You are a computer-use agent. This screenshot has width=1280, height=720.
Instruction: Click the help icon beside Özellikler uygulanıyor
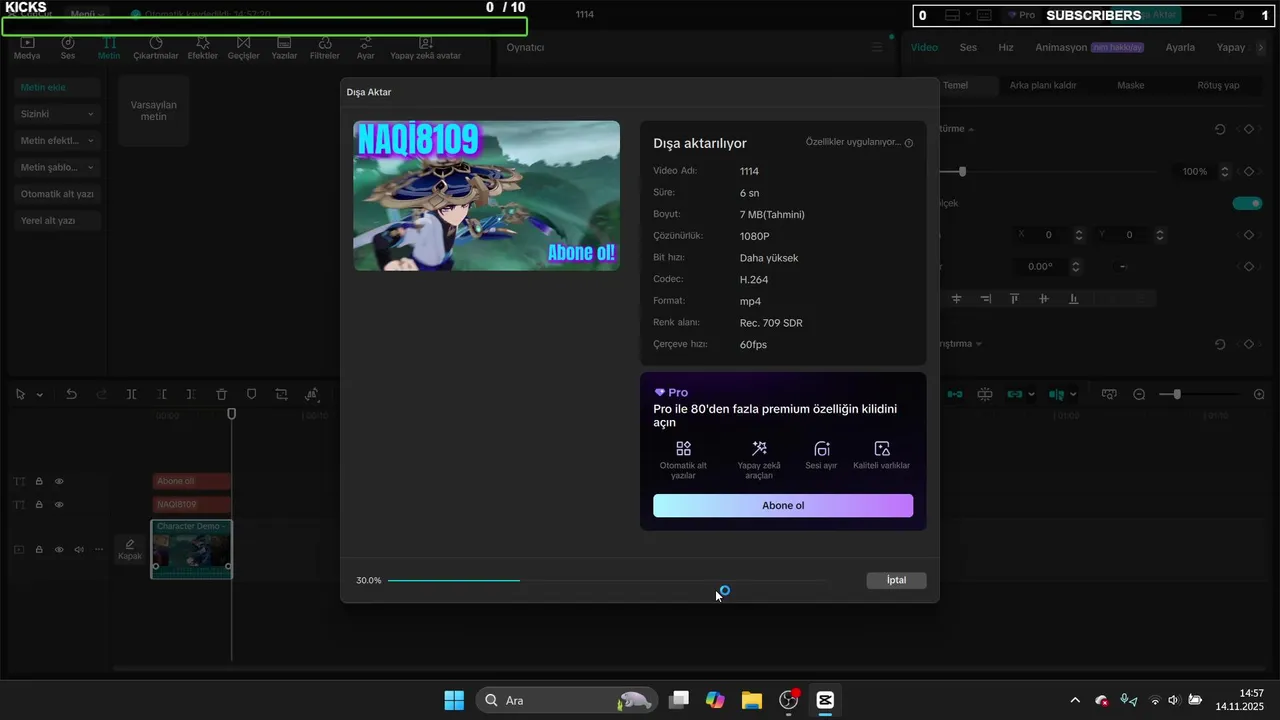click(x=909, y=143)
